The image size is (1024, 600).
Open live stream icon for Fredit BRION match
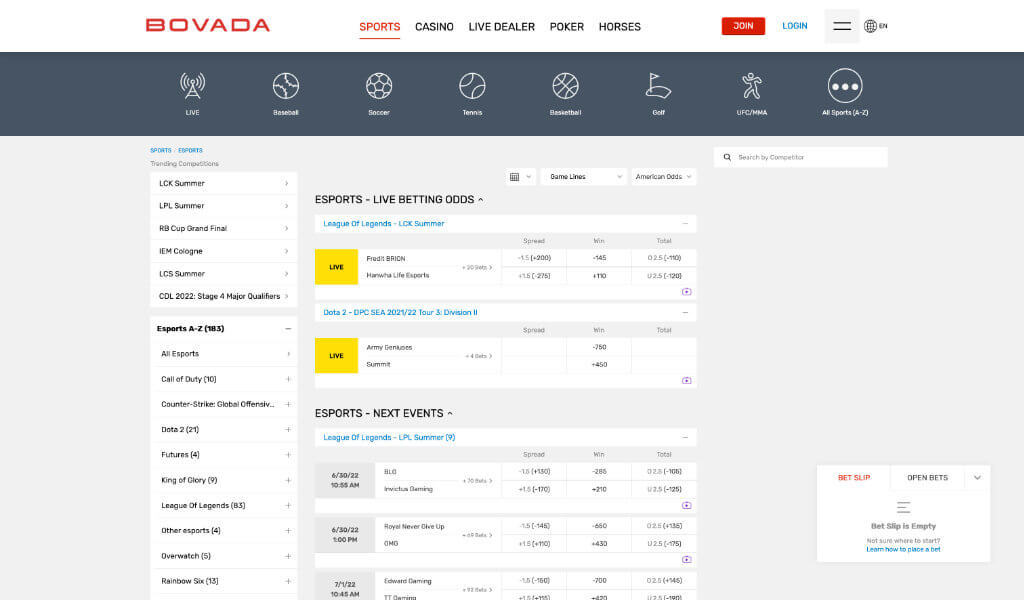pyautogui.click(x=686, y=292)
